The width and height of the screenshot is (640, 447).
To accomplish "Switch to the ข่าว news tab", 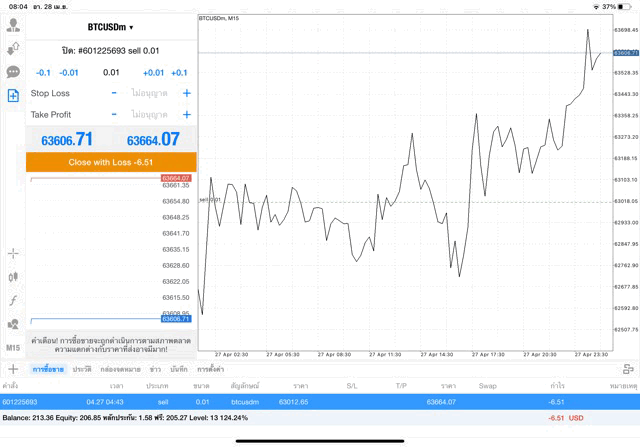I will (x=155, y=369).
